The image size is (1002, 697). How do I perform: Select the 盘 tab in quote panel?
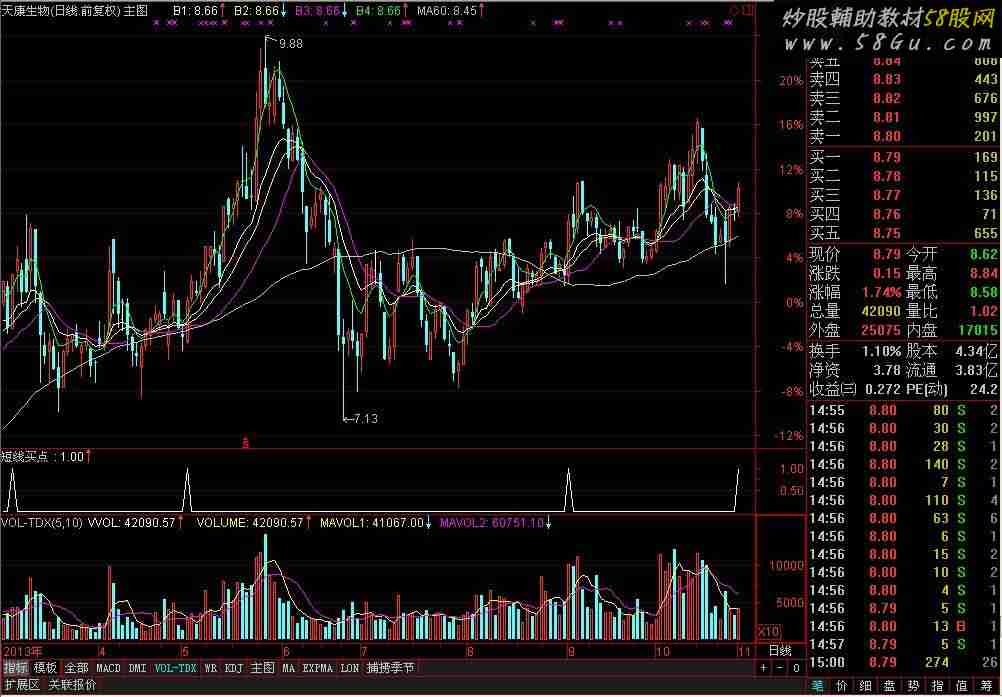click(x=890, y=687)
